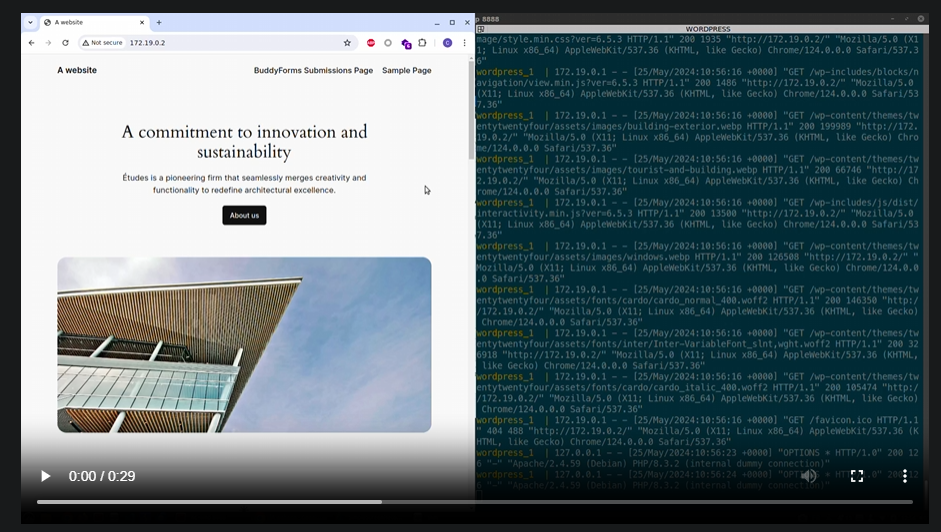Mute the video volume

808,477
